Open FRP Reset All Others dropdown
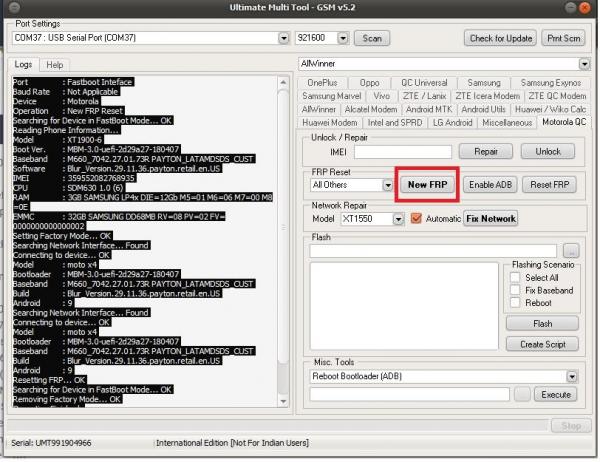Image resolution: width=600 pixels, height=462 pixels. click(388, 185)
